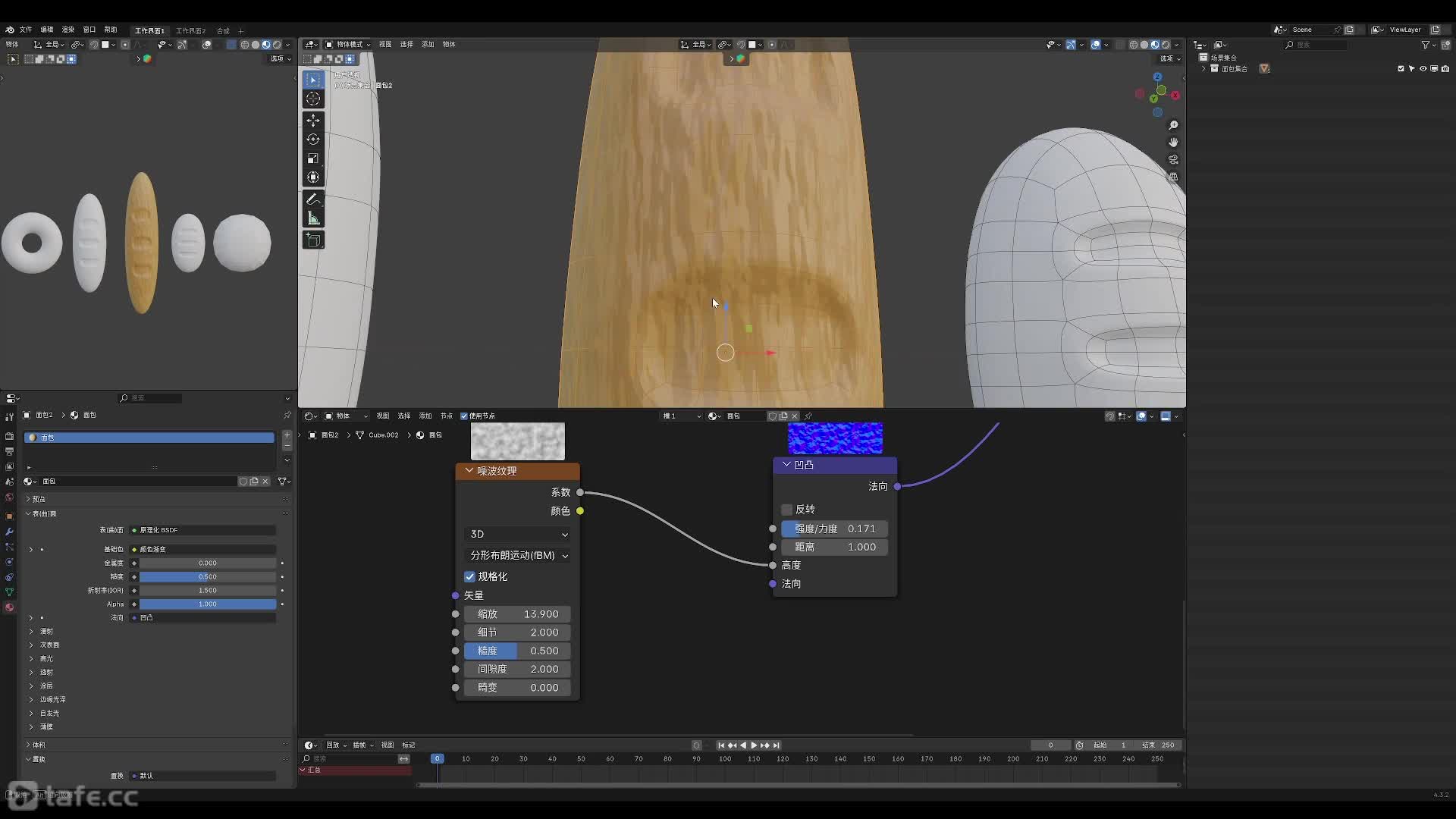Toggle 使用节点 checkbox in node editor
1456x819 pixels.
tap(464, 416)
